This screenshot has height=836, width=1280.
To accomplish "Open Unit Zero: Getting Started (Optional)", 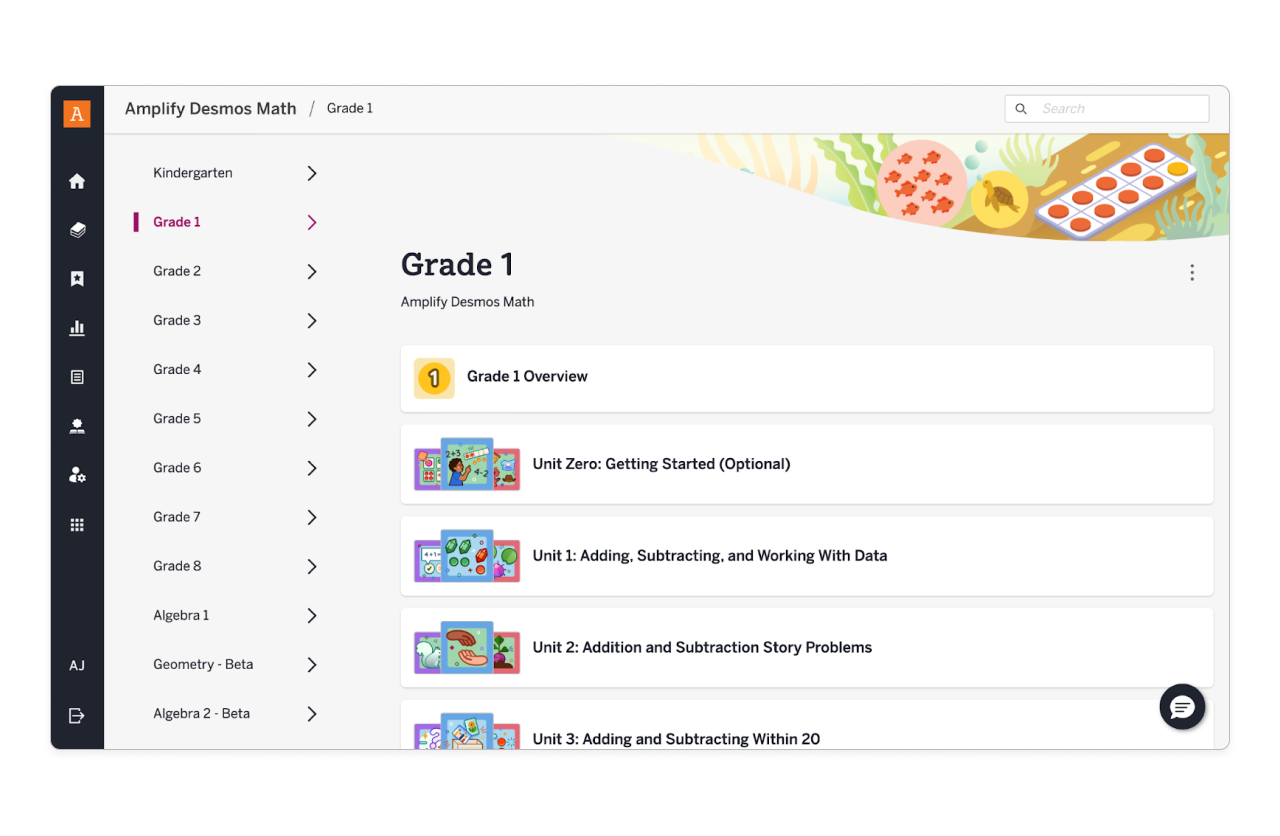I will point(662,464).
